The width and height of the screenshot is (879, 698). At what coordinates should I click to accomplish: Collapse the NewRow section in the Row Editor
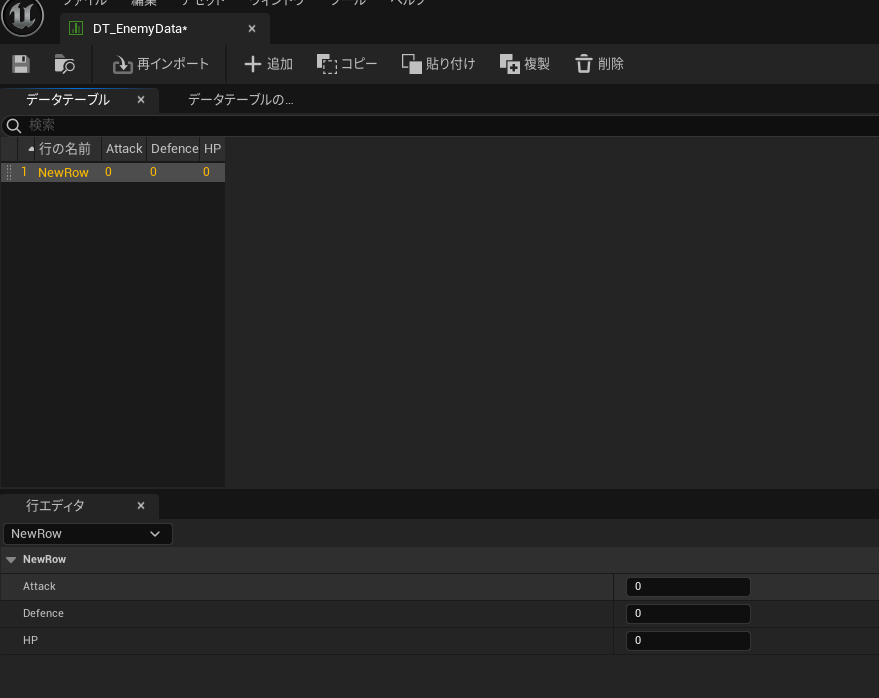pyautogui.click(x=11, y=559)
